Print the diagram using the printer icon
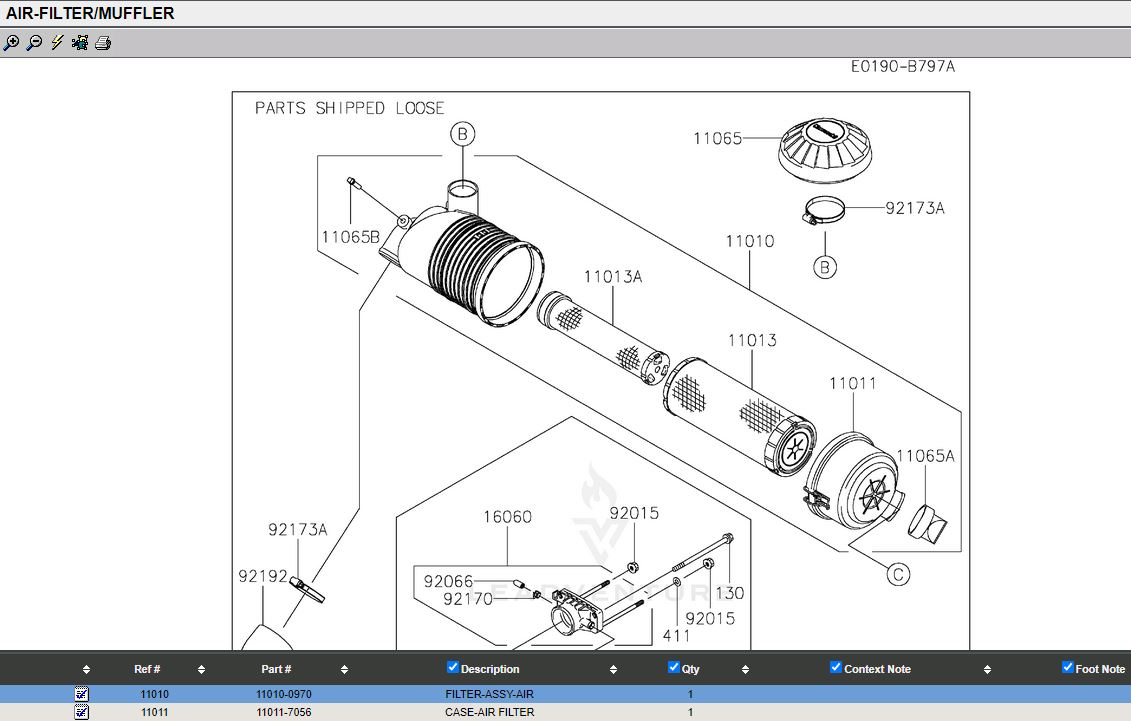The height and width of the screenshot is (722, 1131). pos(103,43)
